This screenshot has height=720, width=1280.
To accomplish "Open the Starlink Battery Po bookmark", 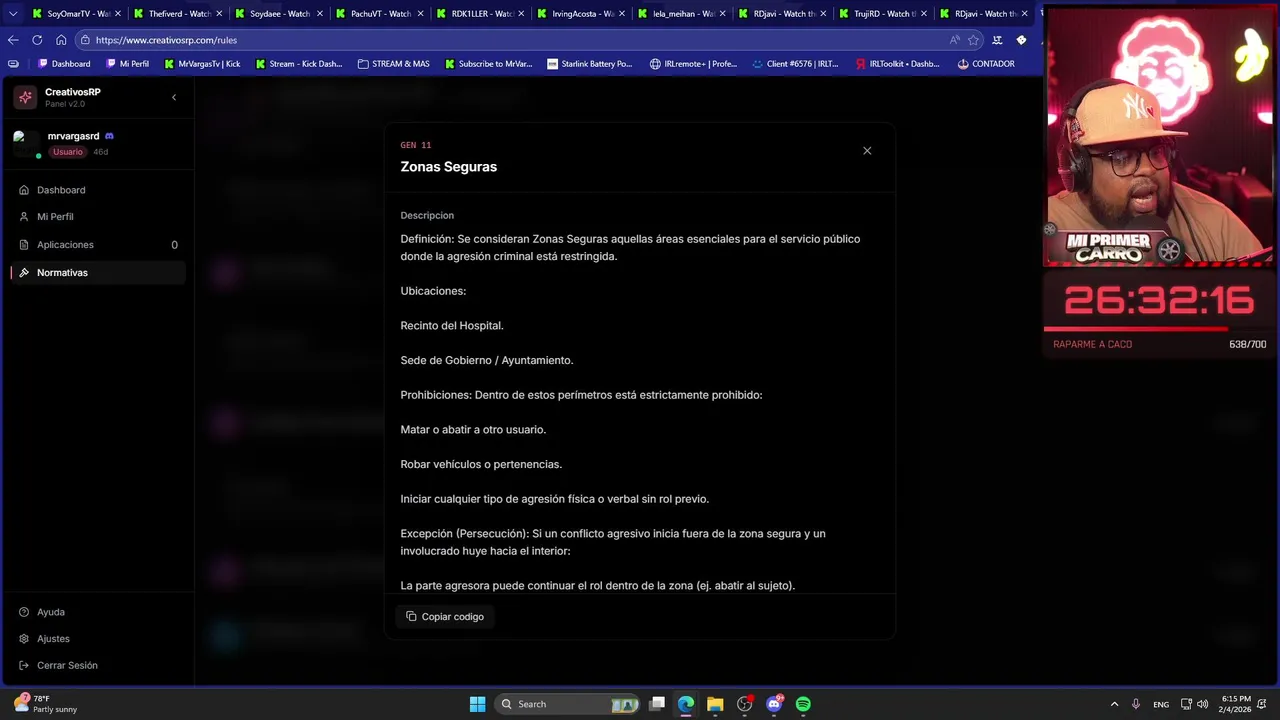I will pyautogui.click(x=590, y=64).
